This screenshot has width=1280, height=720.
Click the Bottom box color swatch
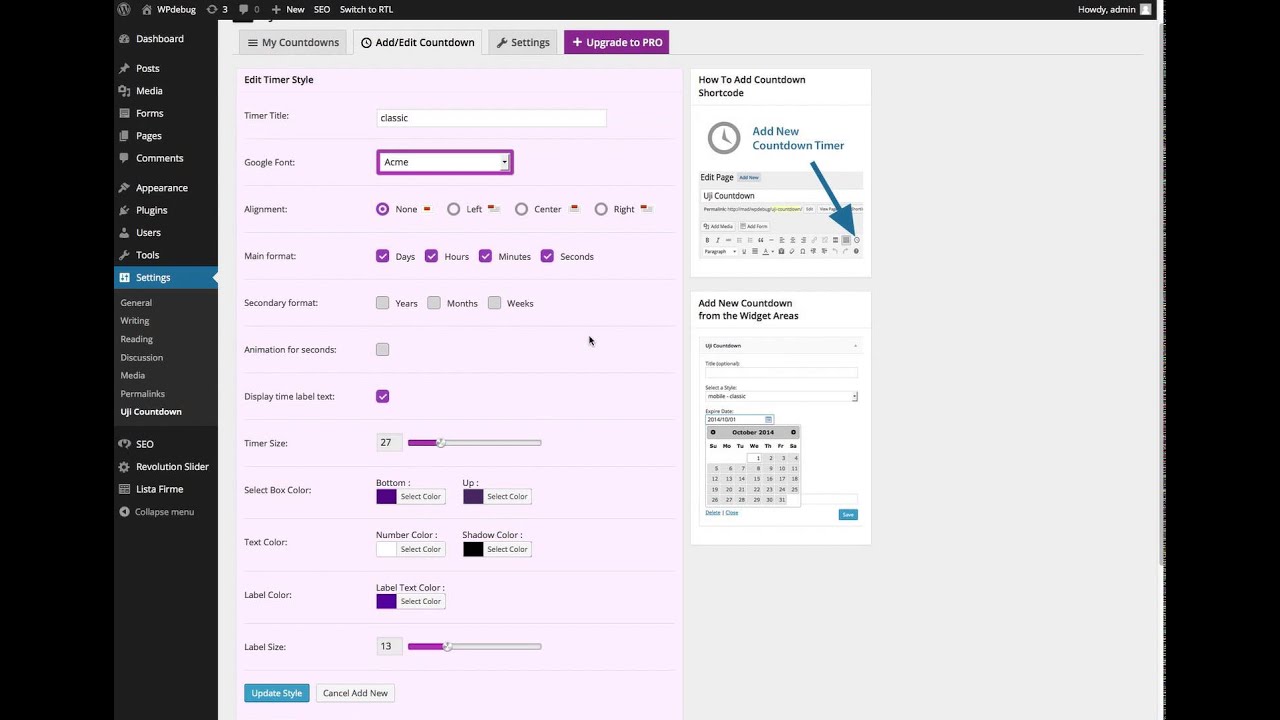tap(386, 496)
